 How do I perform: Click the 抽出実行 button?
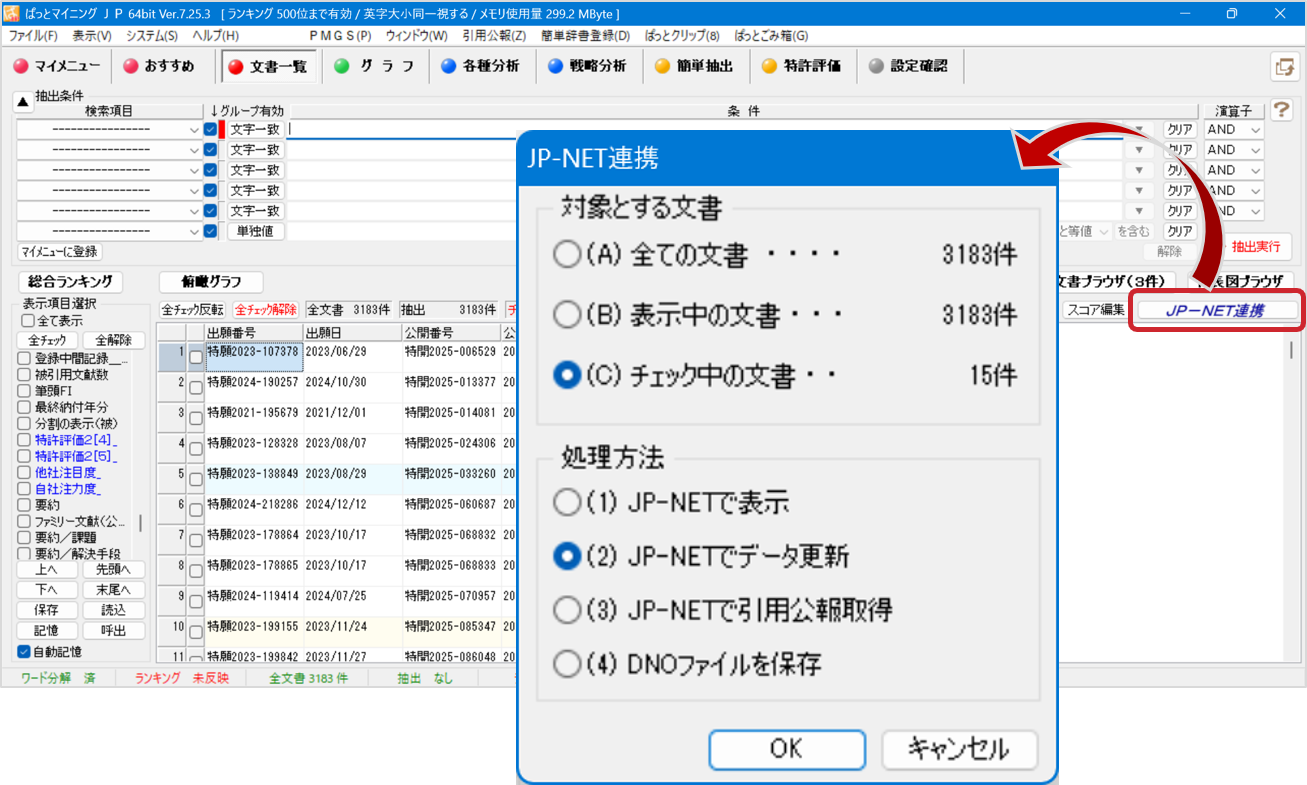coord(1254,246)
